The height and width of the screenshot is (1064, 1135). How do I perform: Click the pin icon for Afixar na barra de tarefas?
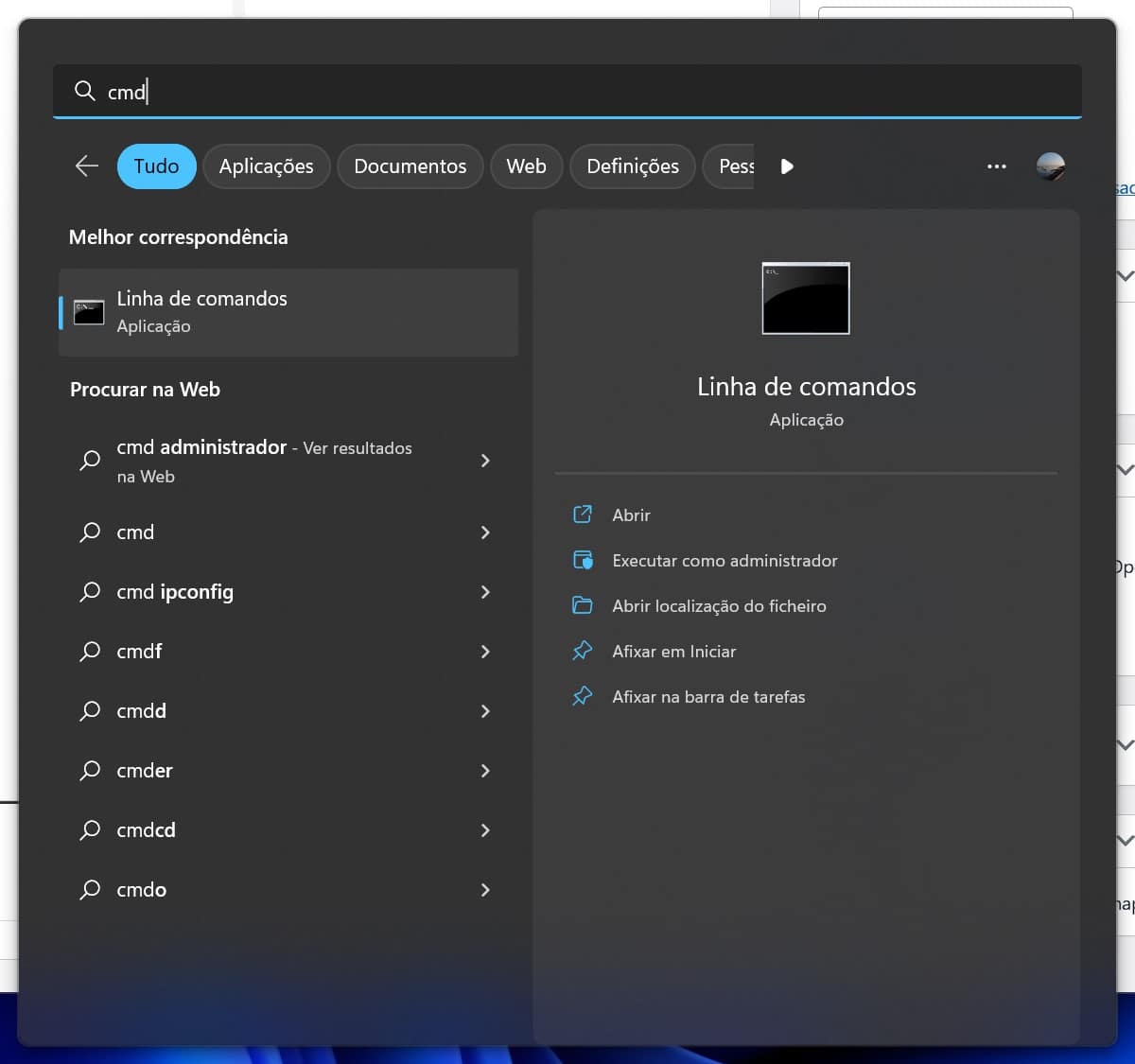(583, 697)
